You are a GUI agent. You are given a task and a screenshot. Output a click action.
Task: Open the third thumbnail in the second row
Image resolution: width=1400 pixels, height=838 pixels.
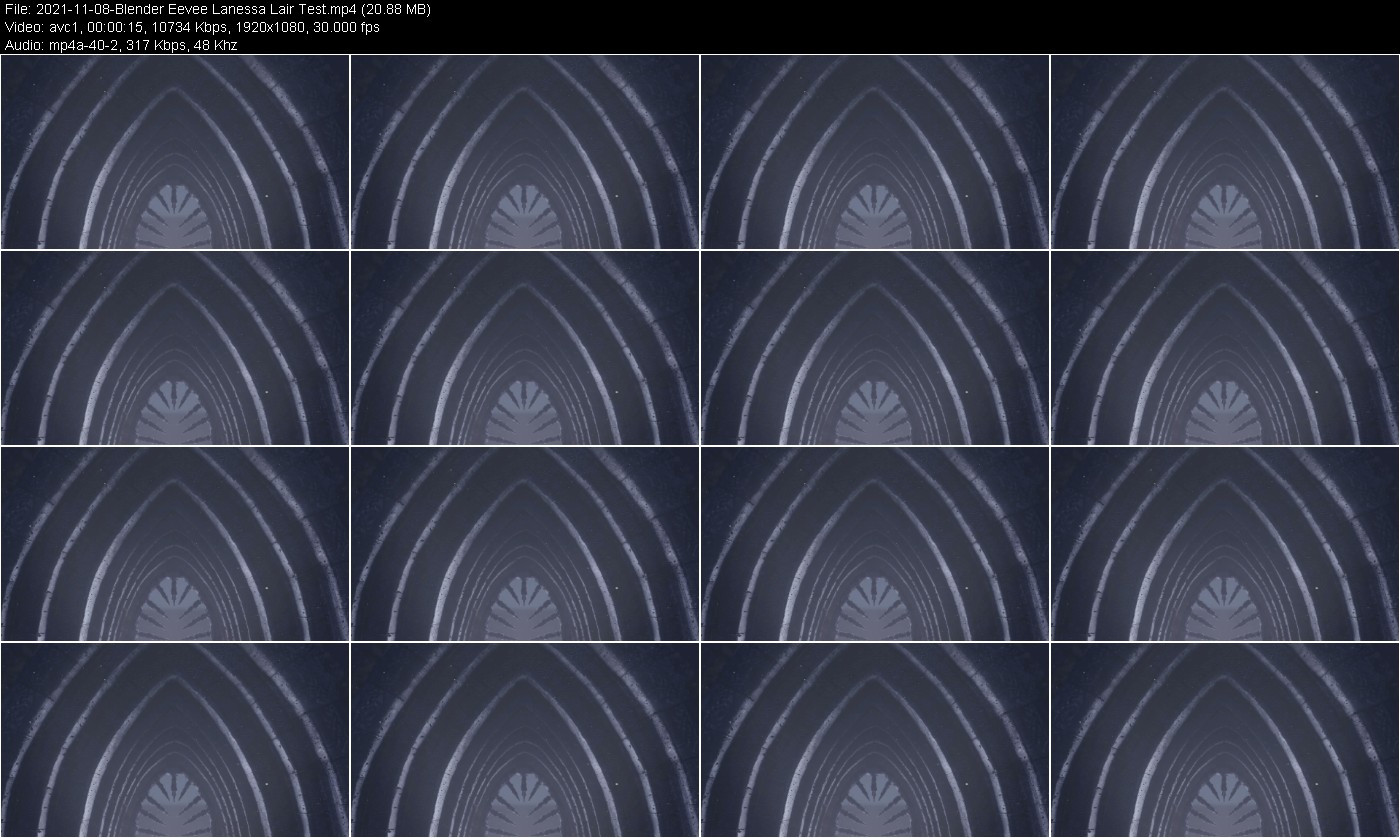pyautogui.click(x=875, y=347)
